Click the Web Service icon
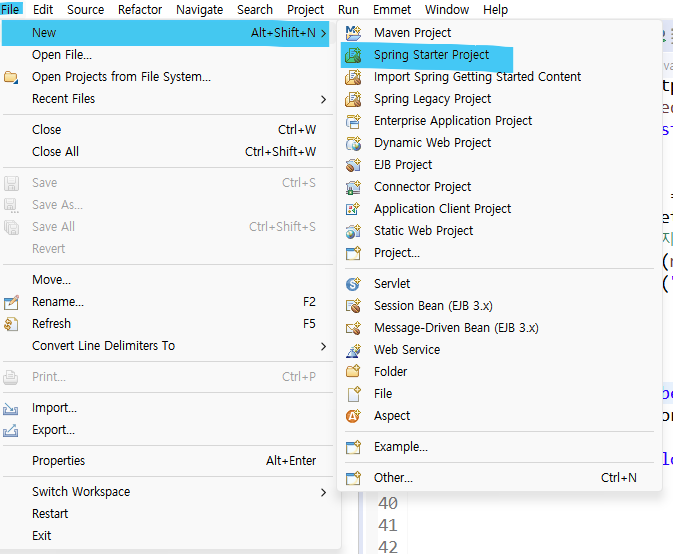The height and width of the screenshot is (554, 673). coord(353,350)
